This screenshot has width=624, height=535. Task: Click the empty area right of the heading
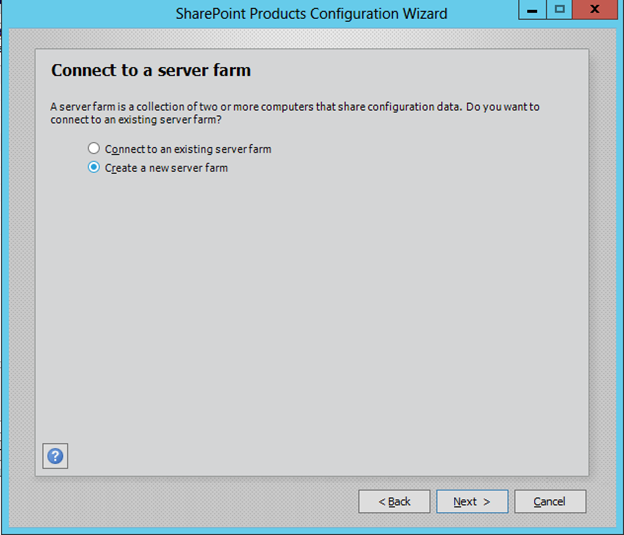420,71
